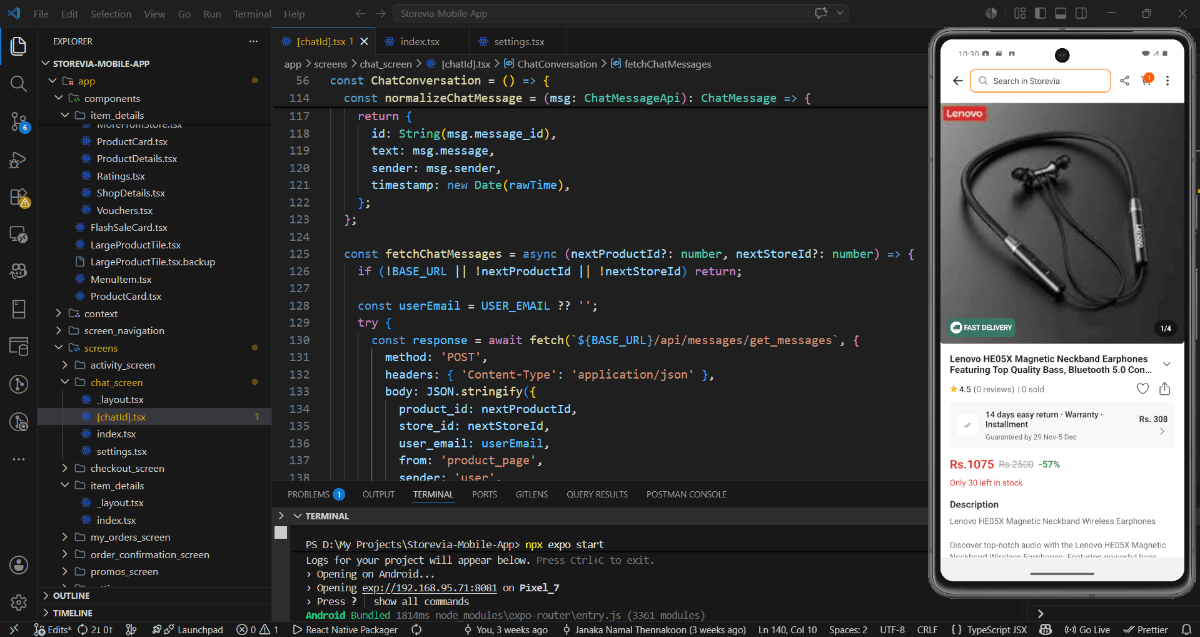The width and height of the screenshot is (1200, 637).
Task: Open the File menu
Action: point(41,14)
